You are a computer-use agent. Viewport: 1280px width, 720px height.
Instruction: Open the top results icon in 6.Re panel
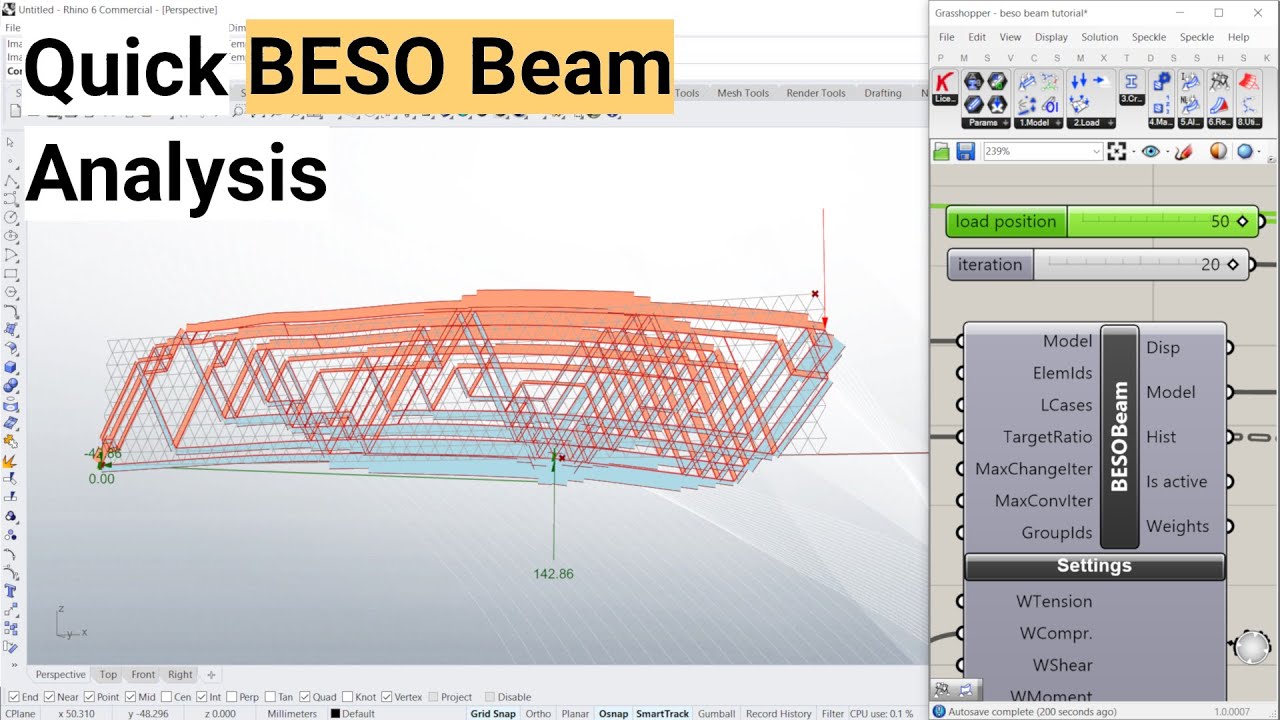pos(1219,81)
